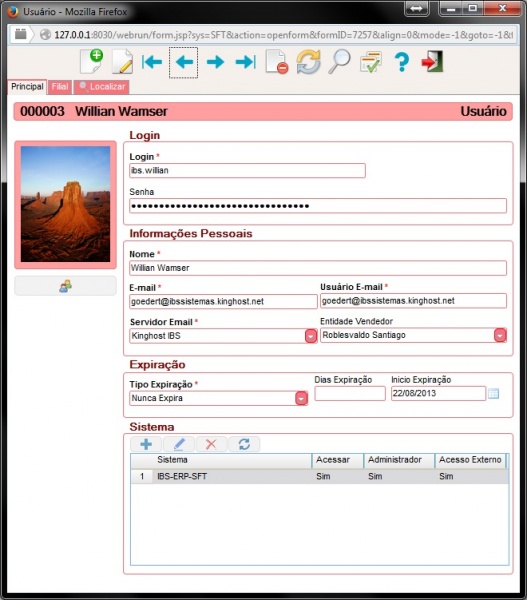527x600 pixels.
Task: Select the IBS-ERP-SFT row in Sistema grid
Action: tap(320, 476)
